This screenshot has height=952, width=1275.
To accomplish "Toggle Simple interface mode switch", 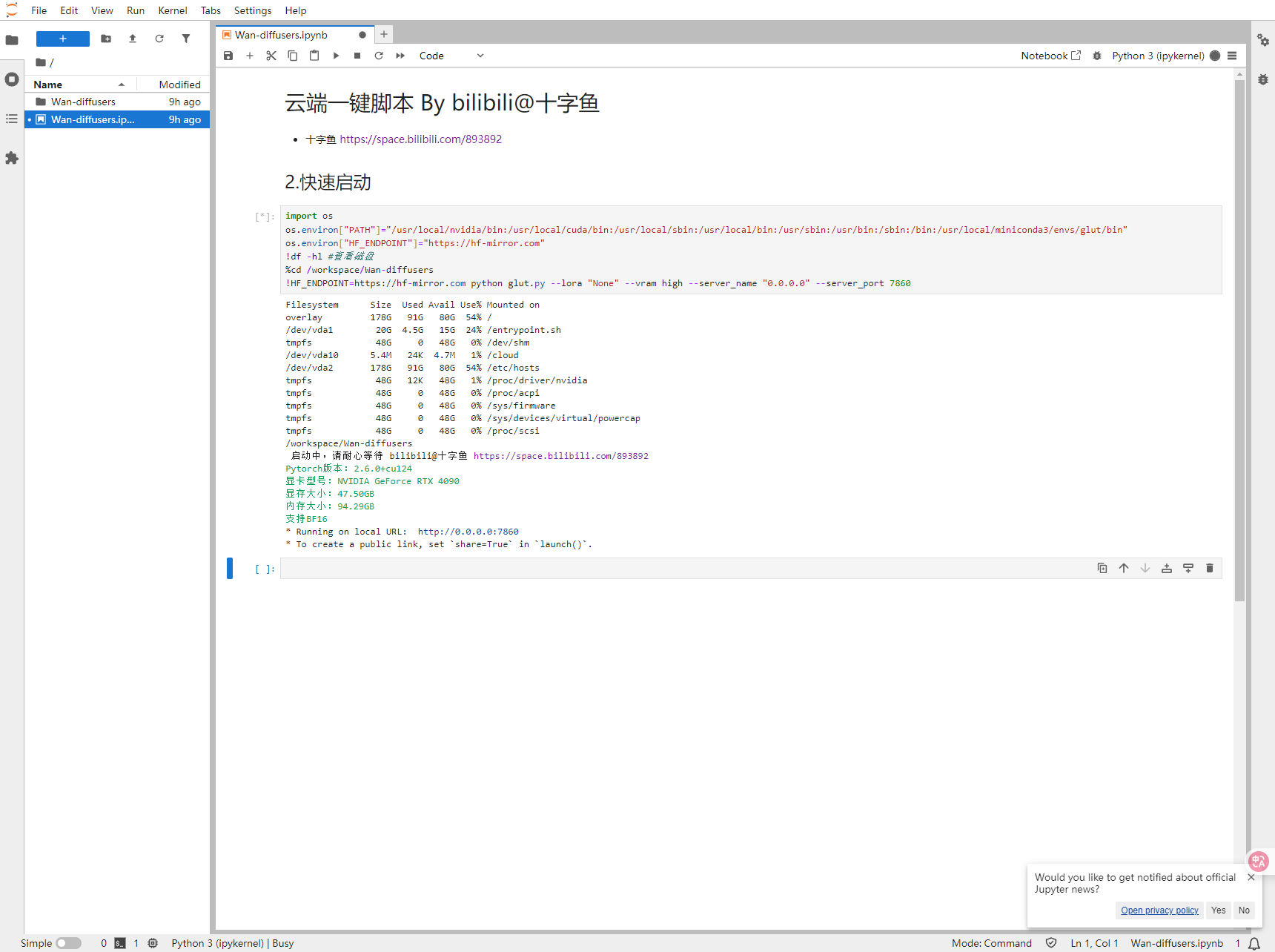I will point(68,943).
